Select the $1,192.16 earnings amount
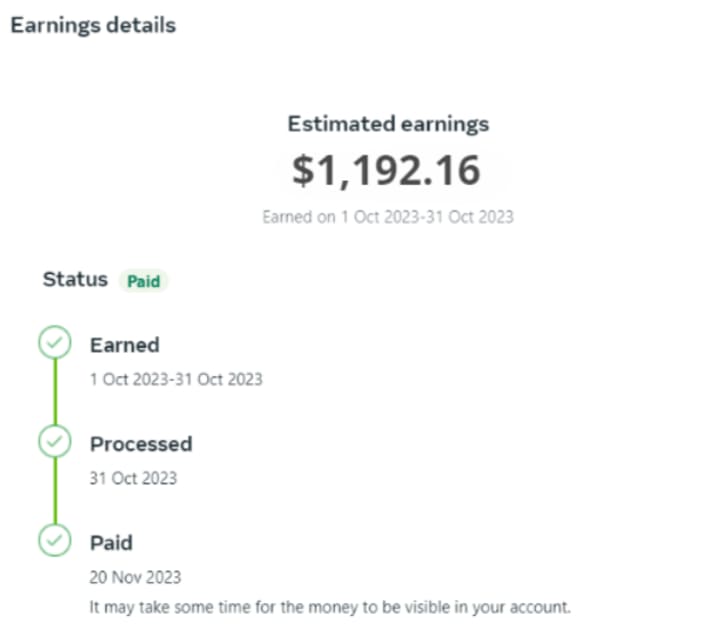The height and width of the screenshot is (636, 720). (x=387, y=171)
